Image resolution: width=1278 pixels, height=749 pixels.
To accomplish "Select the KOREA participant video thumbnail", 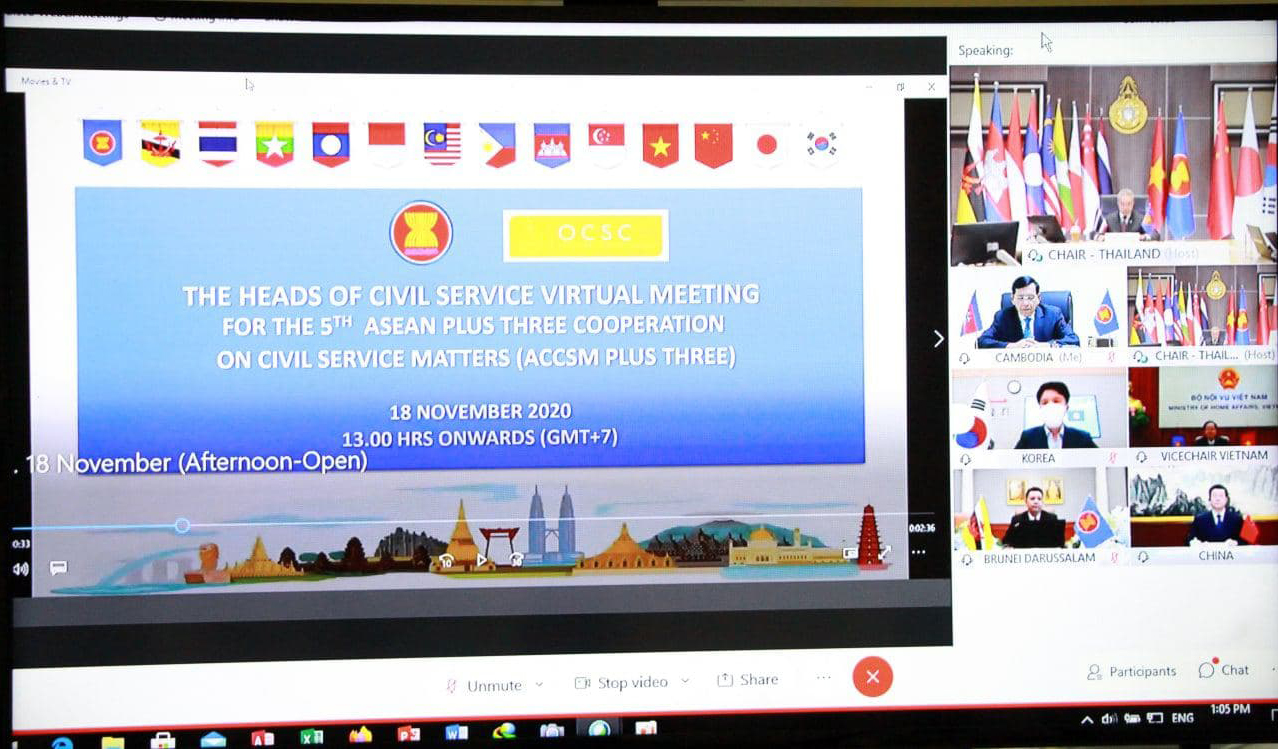I will [x=1039, y=417].
